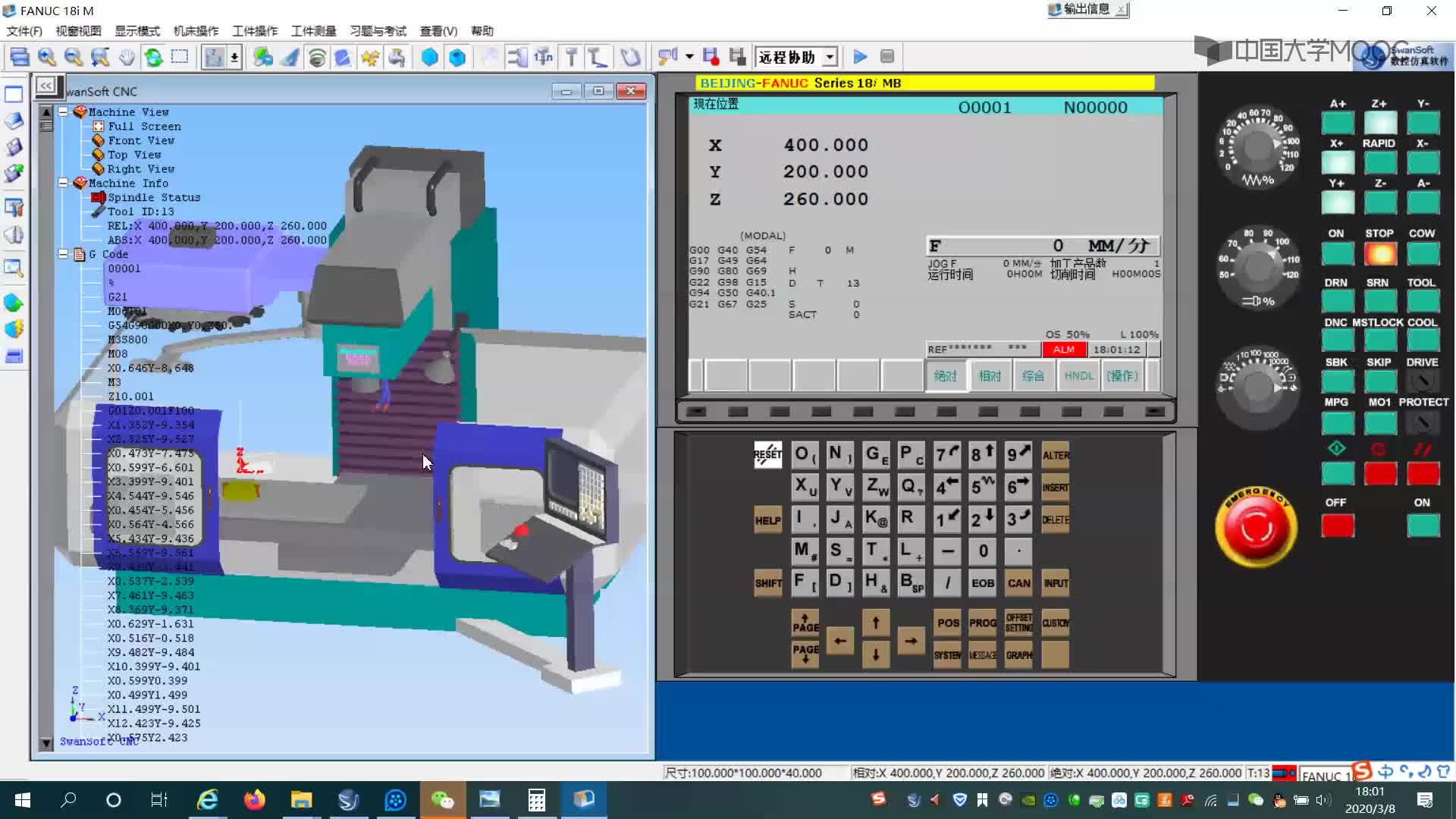Click the T-shaped tool display icon
The height and width of the screenshot is (819, 1456).
(572, 57)
